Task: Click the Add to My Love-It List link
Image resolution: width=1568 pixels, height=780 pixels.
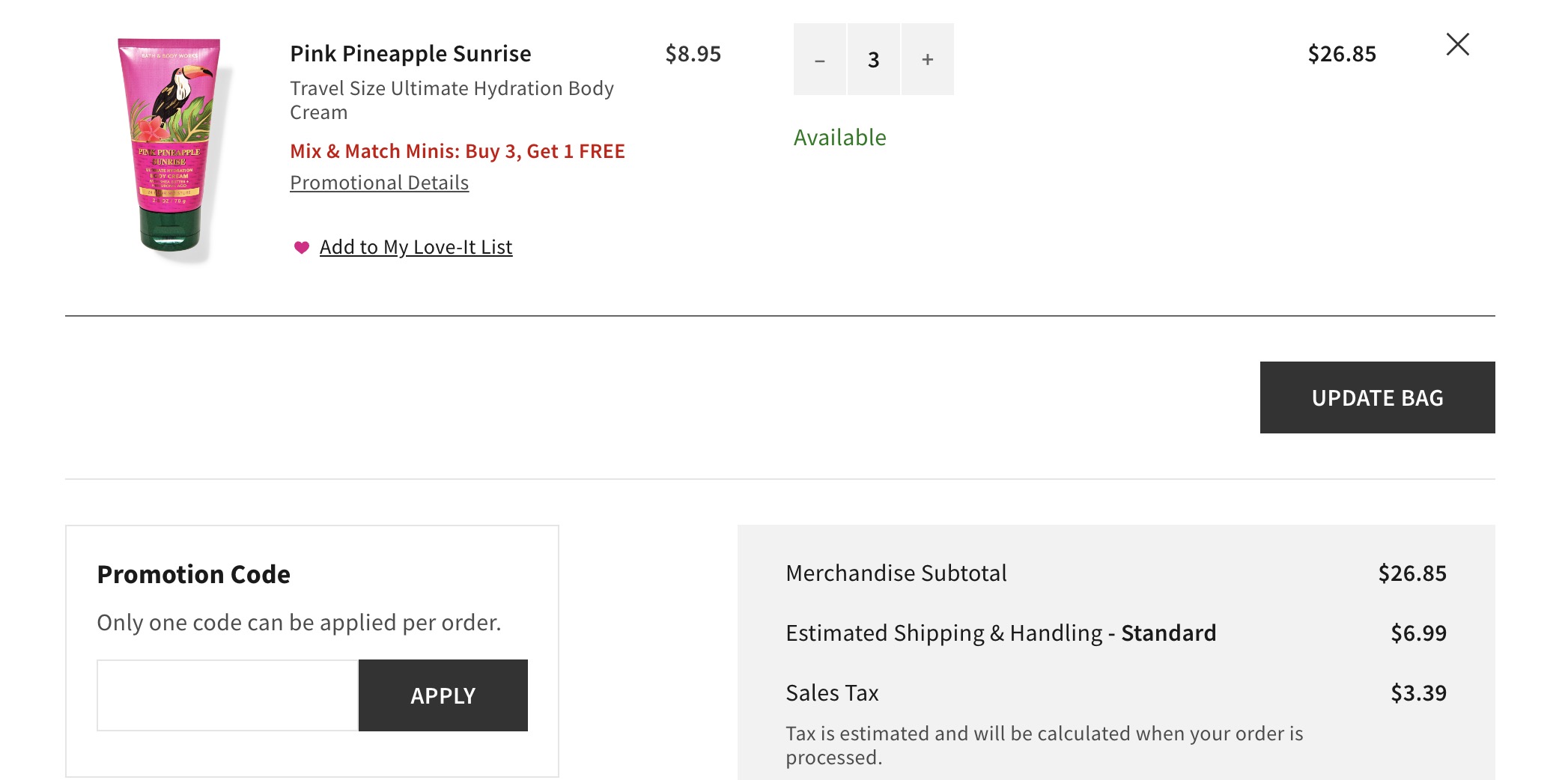Action: coord(416,246)
